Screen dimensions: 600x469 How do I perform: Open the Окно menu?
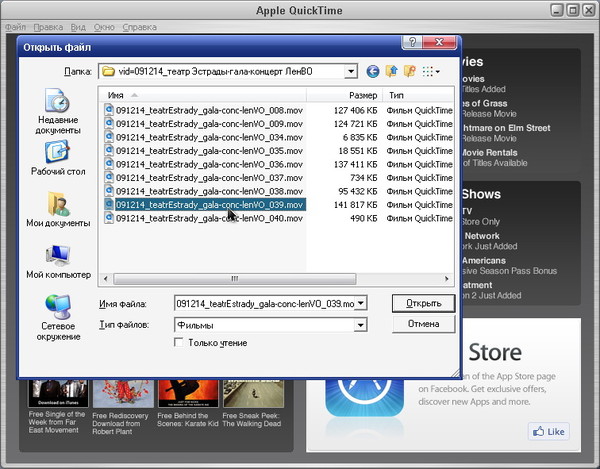pyautogui.click(x=104, y=27)
